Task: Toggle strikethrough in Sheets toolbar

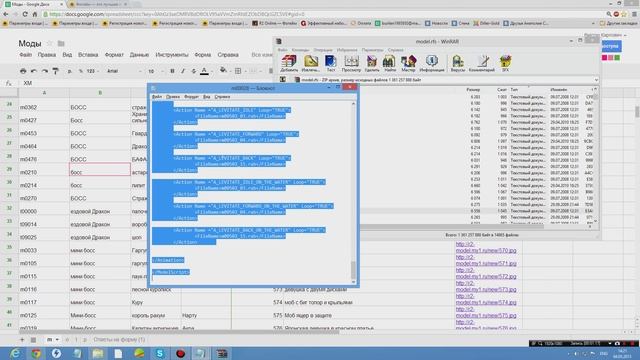Action: pos(193,71)
